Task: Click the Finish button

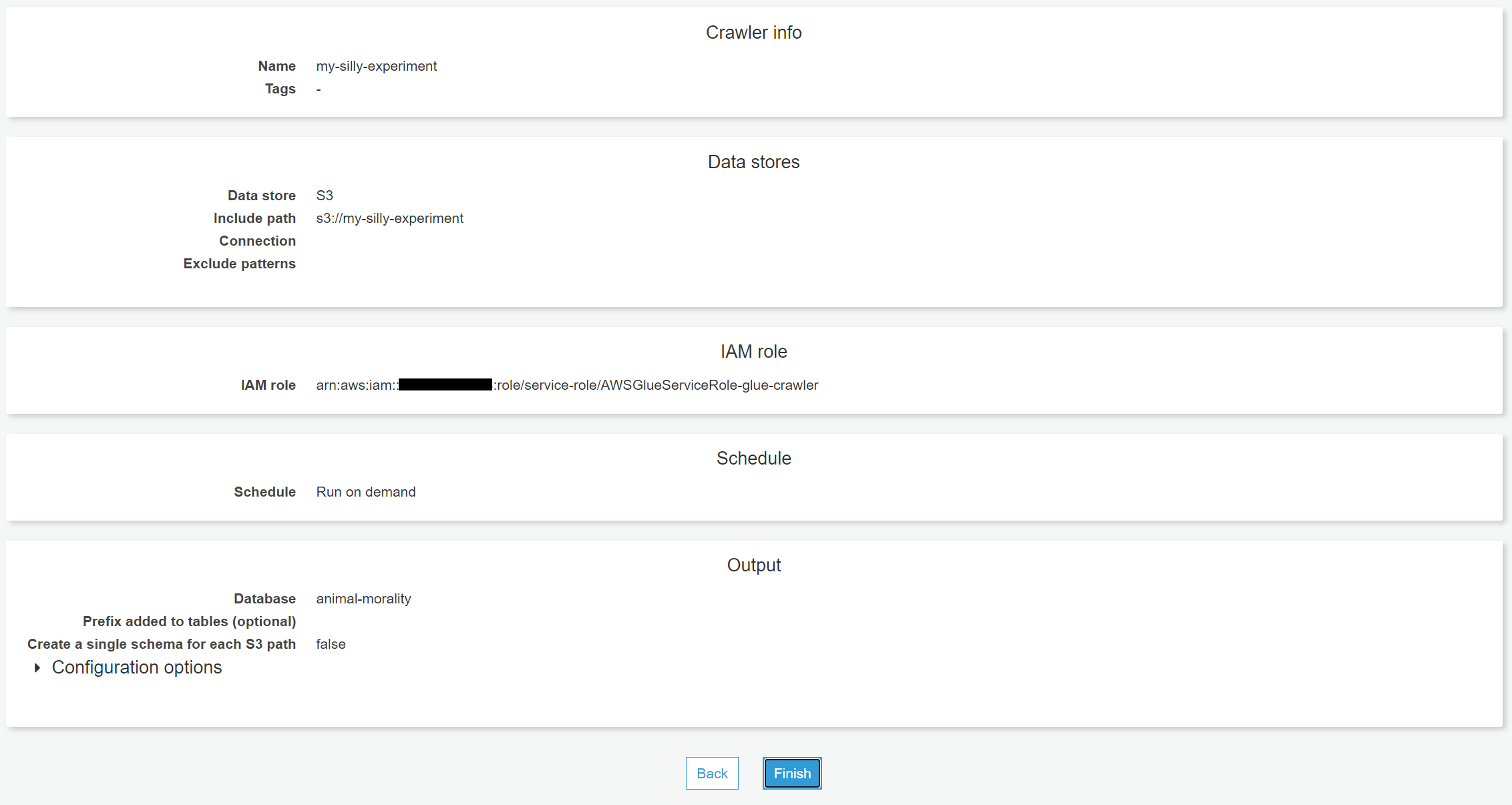Action: pos(792,774)
